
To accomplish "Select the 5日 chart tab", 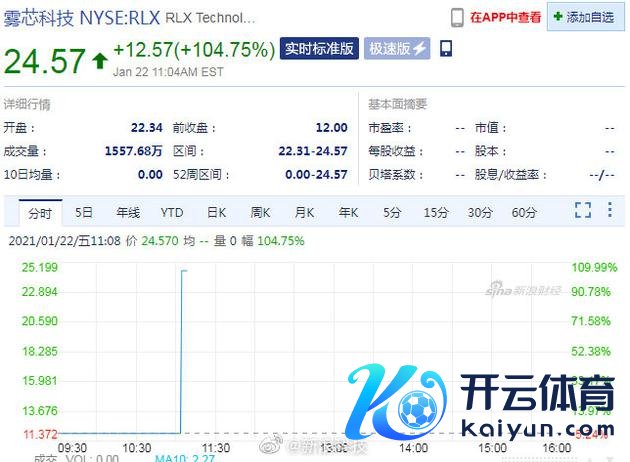I will click(x=84, y=213).
